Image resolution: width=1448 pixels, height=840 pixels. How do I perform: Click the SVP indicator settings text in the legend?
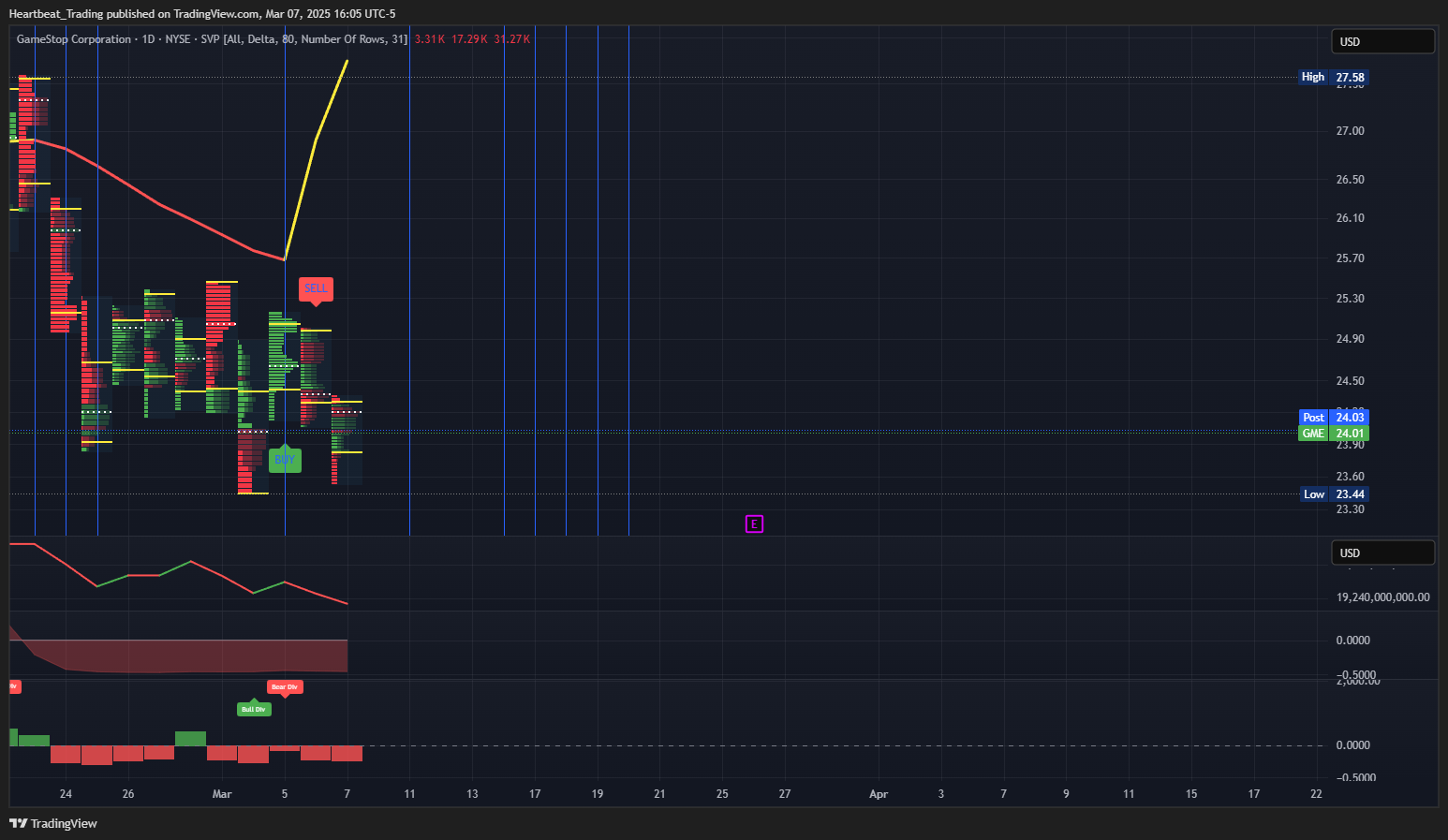click(304, 39)
